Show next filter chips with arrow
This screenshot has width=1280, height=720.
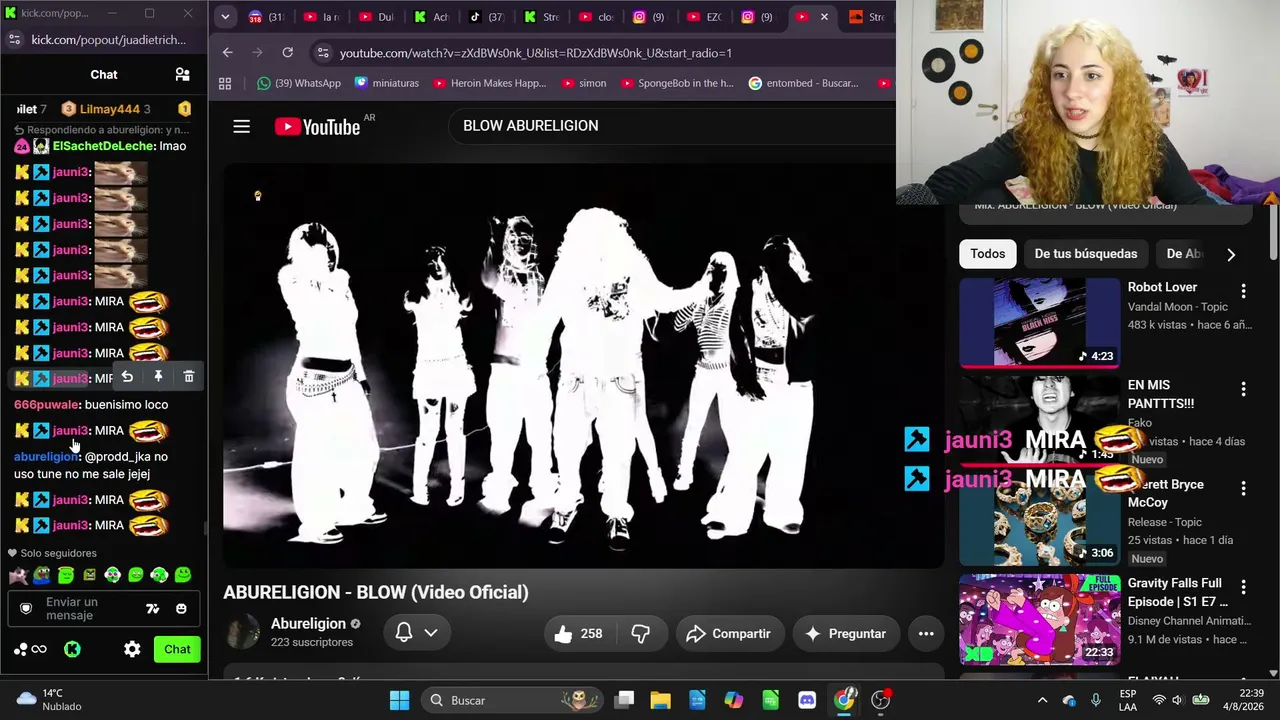click(x=1231, y=254)
